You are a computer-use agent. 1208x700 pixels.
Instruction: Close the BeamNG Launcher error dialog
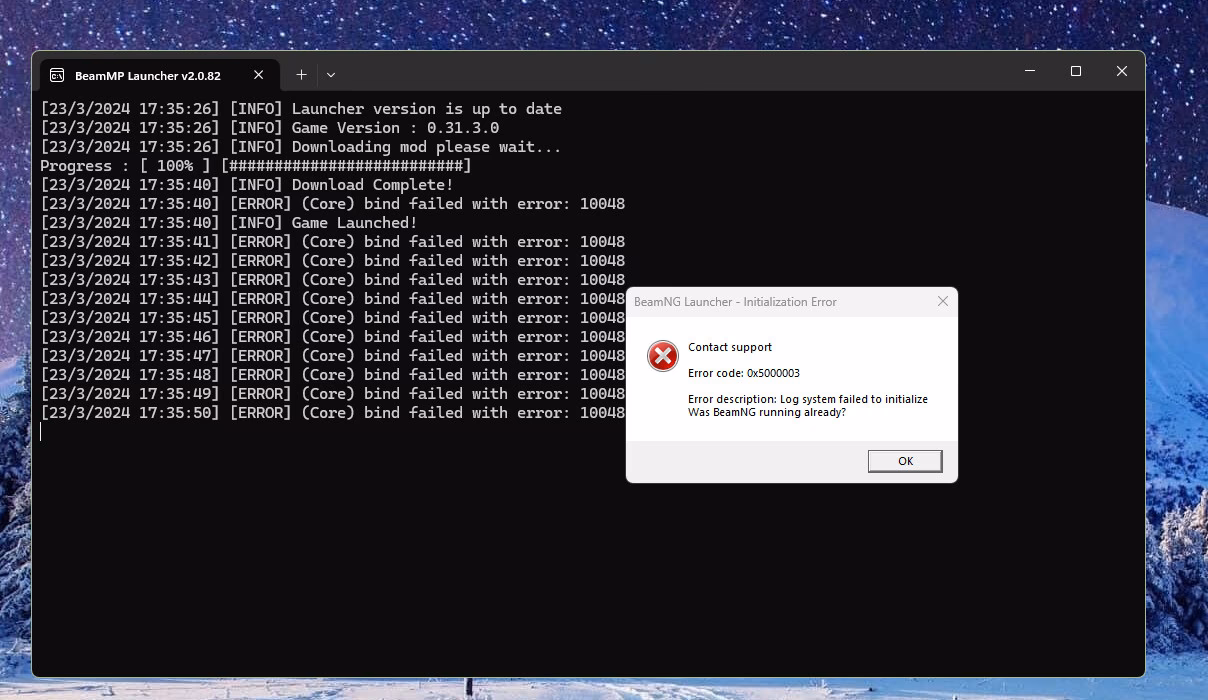[x=942, y=301]
